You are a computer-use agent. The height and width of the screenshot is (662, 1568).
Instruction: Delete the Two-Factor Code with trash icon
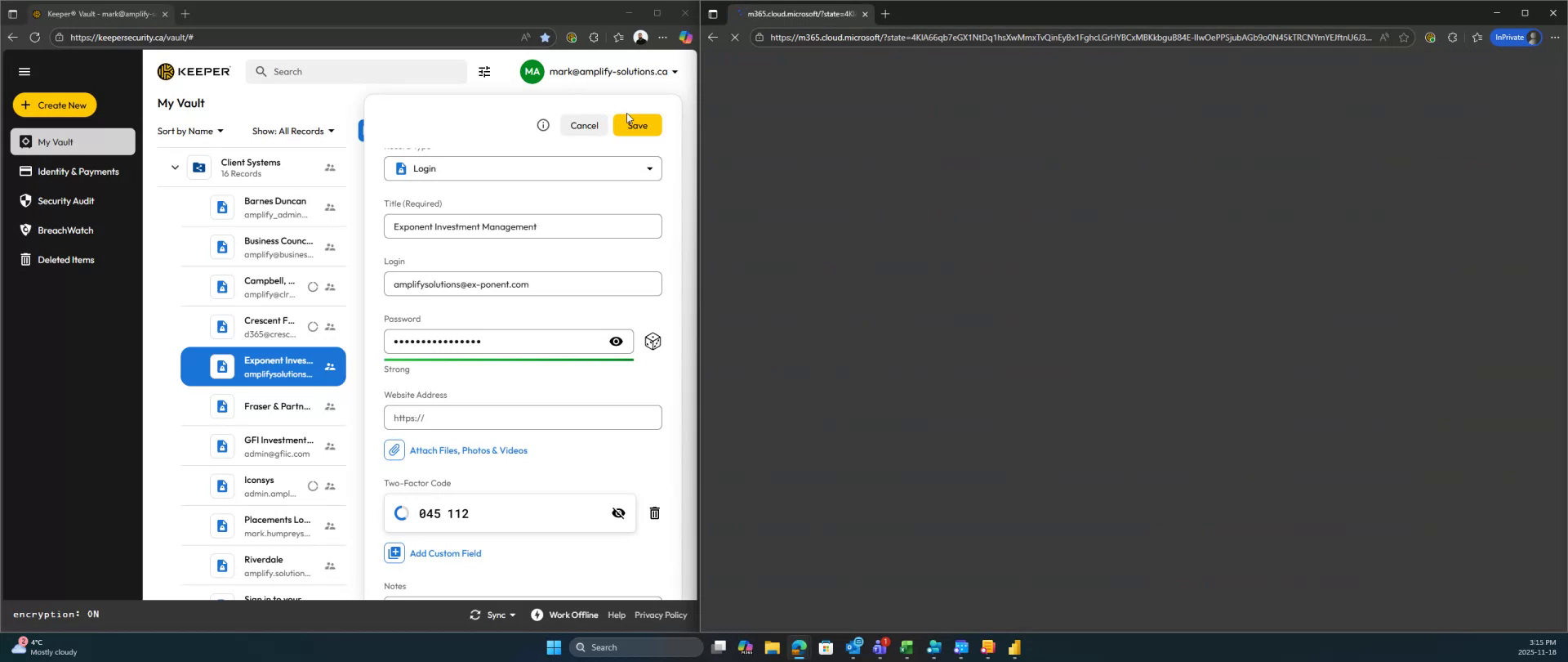click(x=654, y=513)
